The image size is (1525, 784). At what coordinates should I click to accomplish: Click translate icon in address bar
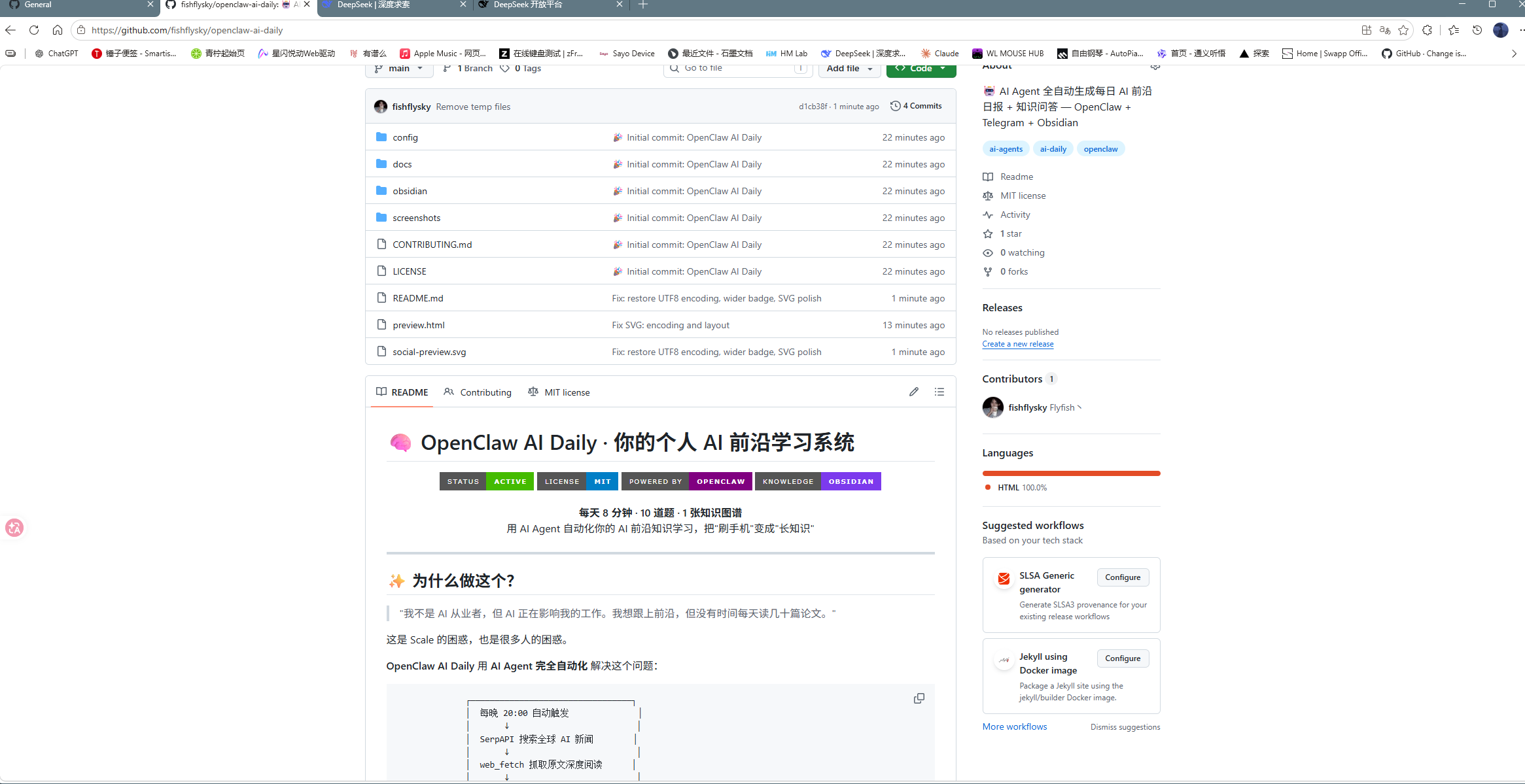coord(1384,30)
